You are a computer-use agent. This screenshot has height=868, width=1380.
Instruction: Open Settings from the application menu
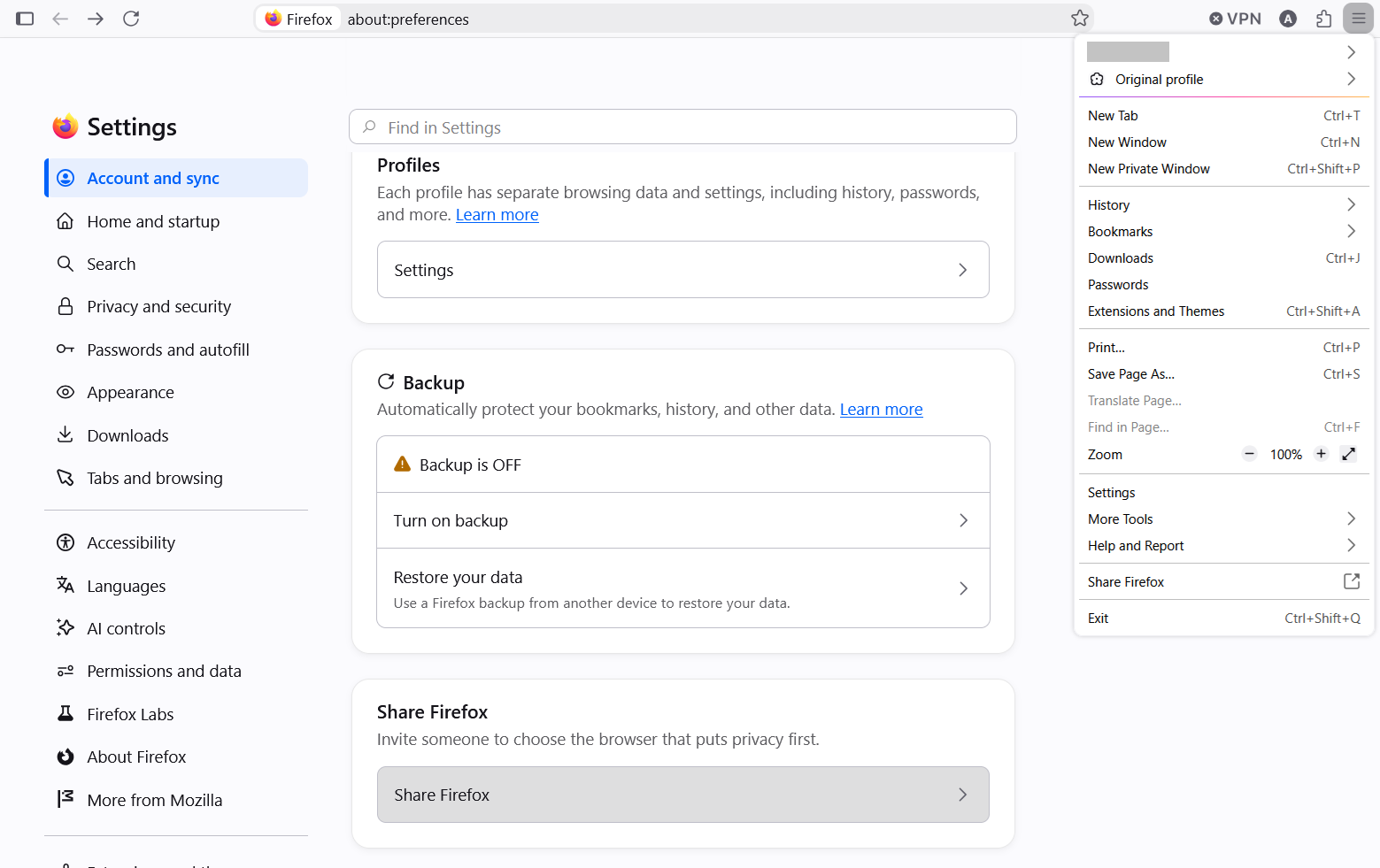pos(1223,492)
